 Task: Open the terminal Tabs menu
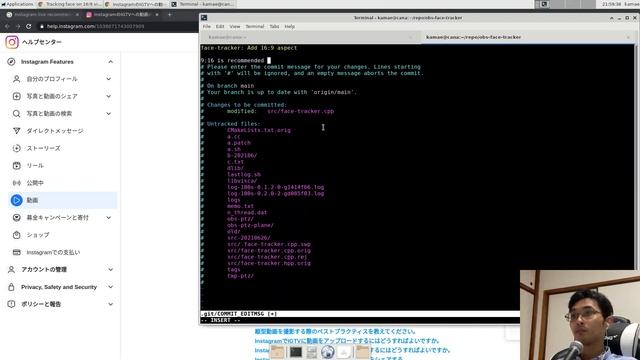click(x=274, y=27)
